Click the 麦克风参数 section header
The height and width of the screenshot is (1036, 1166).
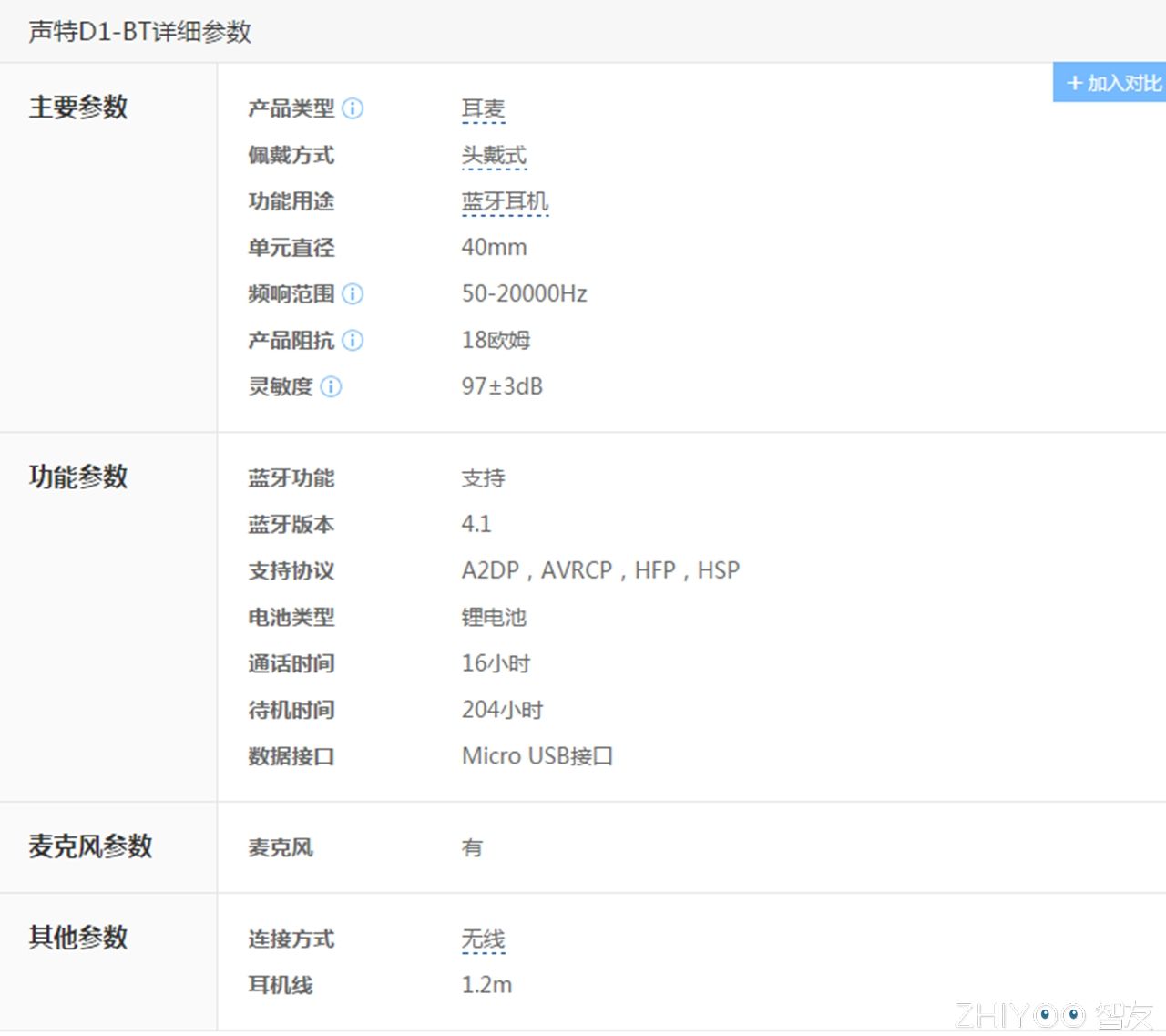(x=88, y=846)
